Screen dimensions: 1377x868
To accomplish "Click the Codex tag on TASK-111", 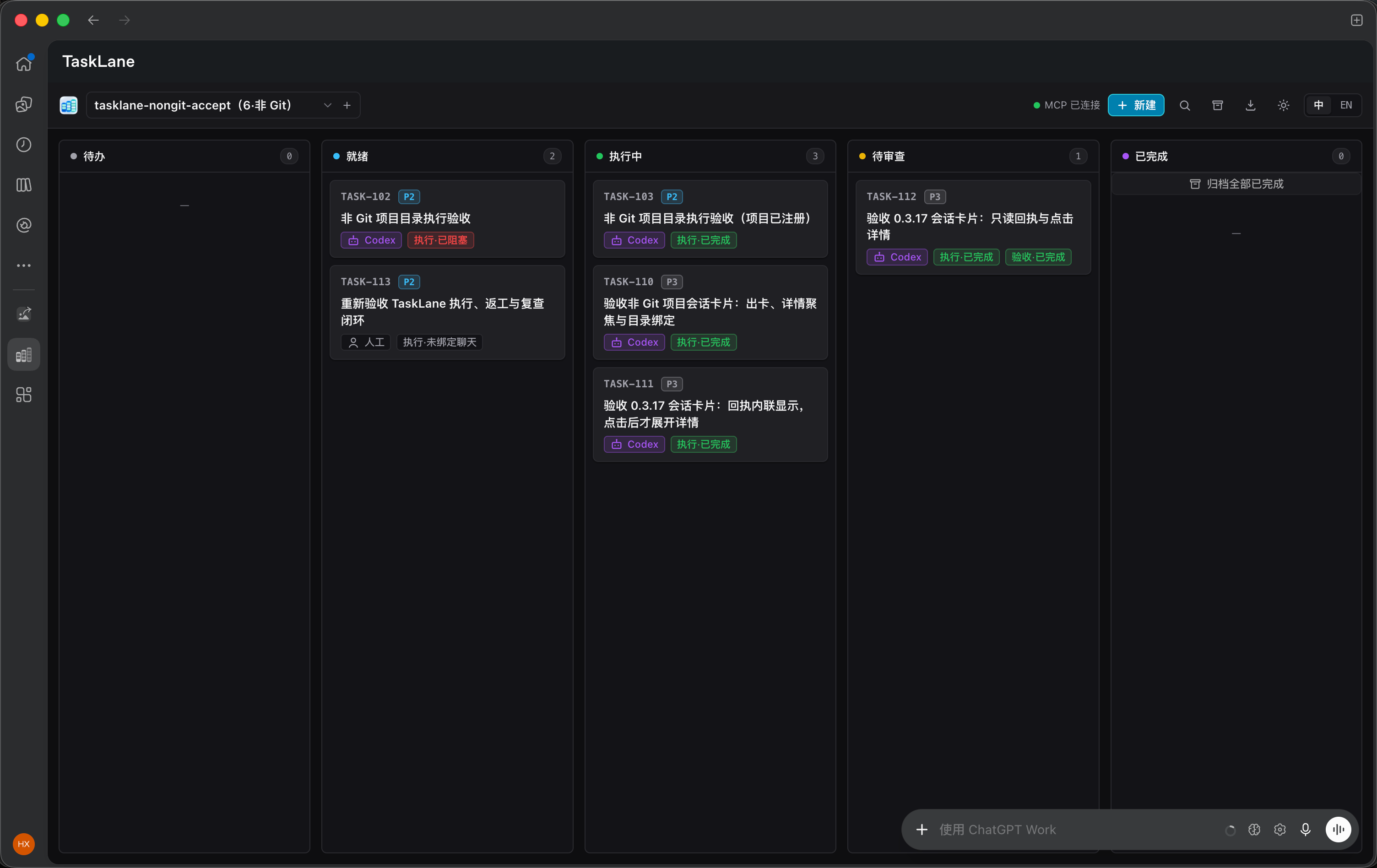I will coord(634,444).
